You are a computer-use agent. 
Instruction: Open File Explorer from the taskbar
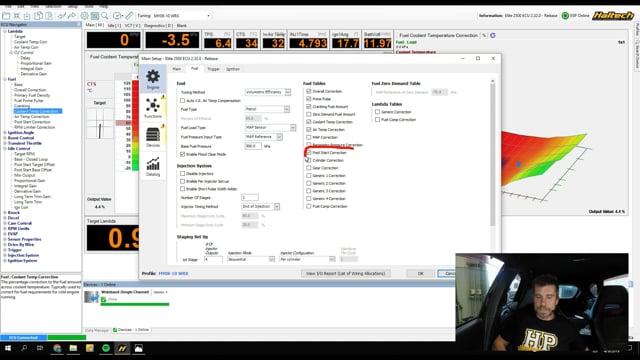(x=73, y=348)
